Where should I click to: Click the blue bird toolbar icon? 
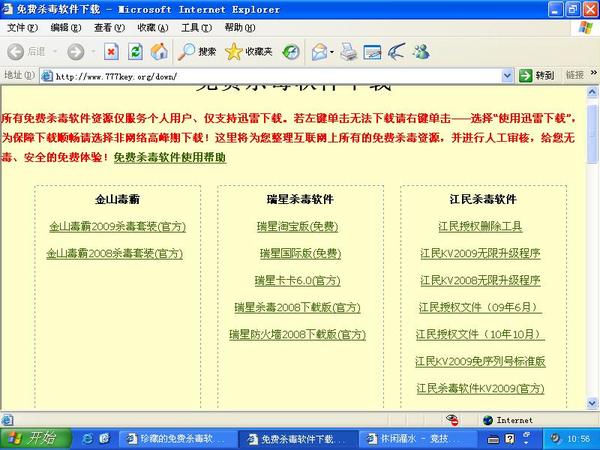point(396,52)
